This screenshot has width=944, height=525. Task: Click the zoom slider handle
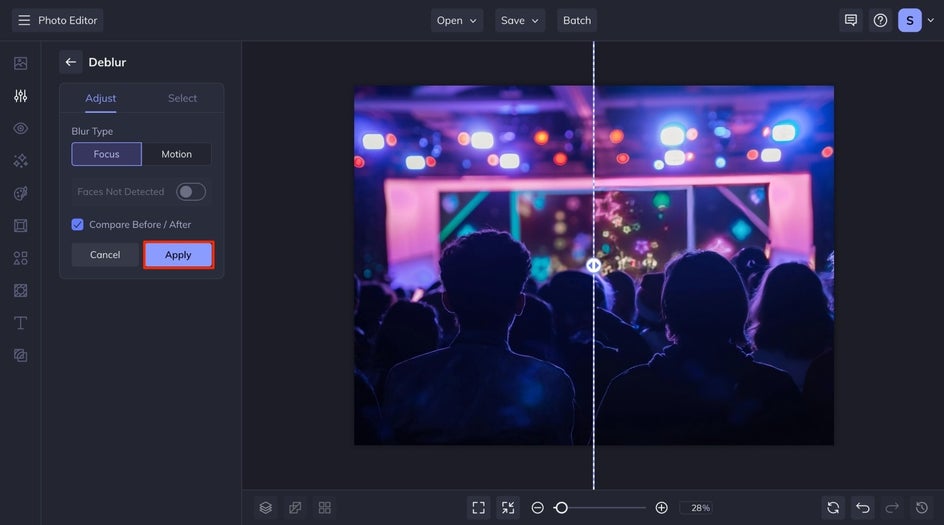pos(561,508)
